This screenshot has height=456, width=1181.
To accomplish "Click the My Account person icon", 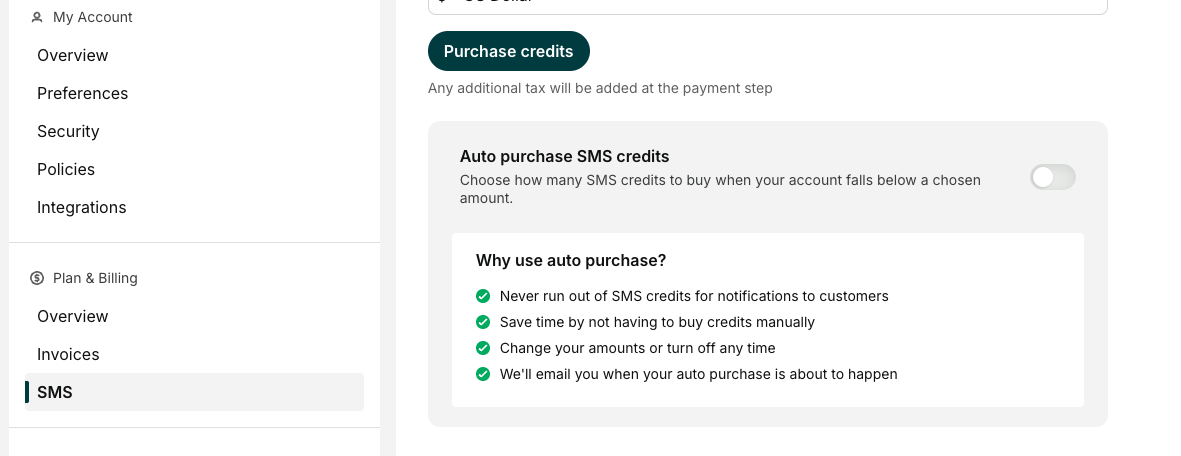I will 37,17.
